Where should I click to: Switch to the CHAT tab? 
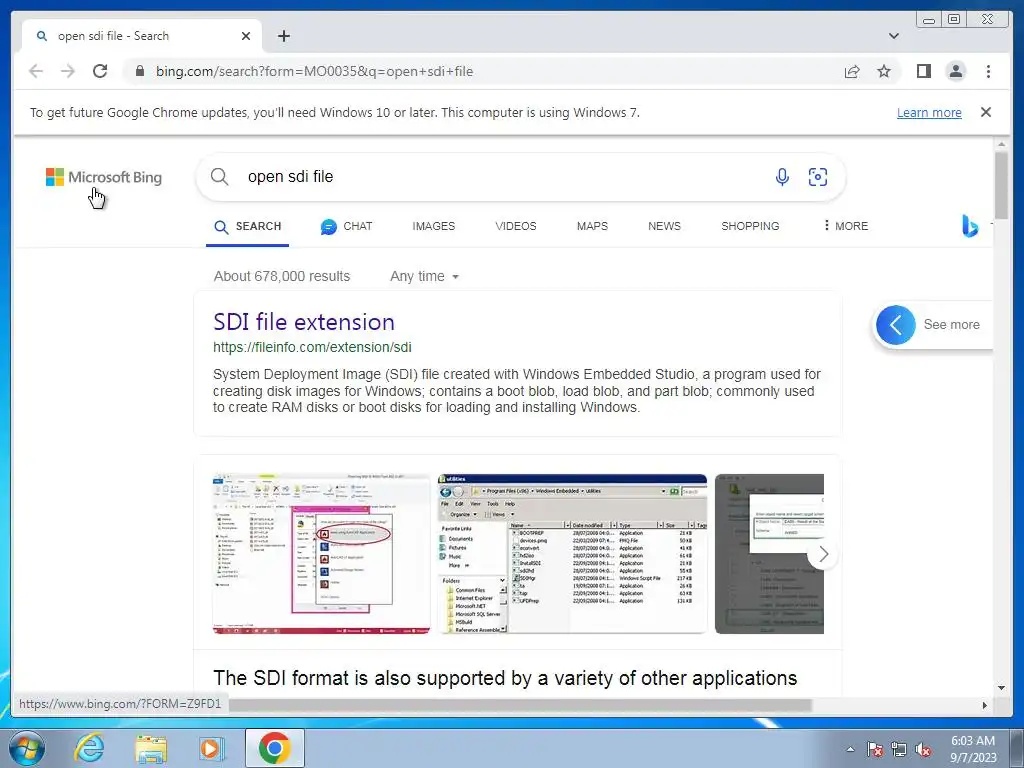tap(346, 226)
